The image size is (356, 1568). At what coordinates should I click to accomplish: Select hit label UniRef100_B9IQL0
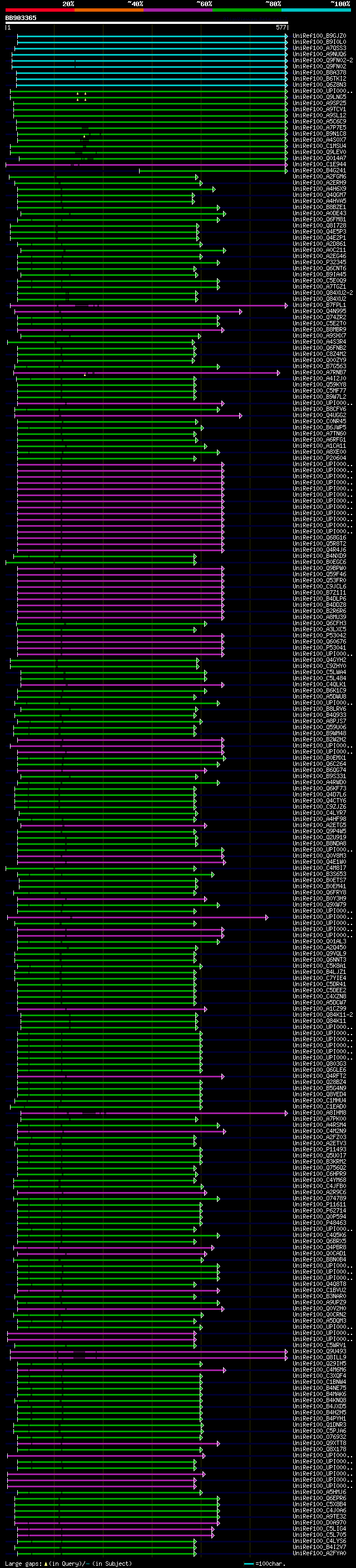tap(319, 42)
